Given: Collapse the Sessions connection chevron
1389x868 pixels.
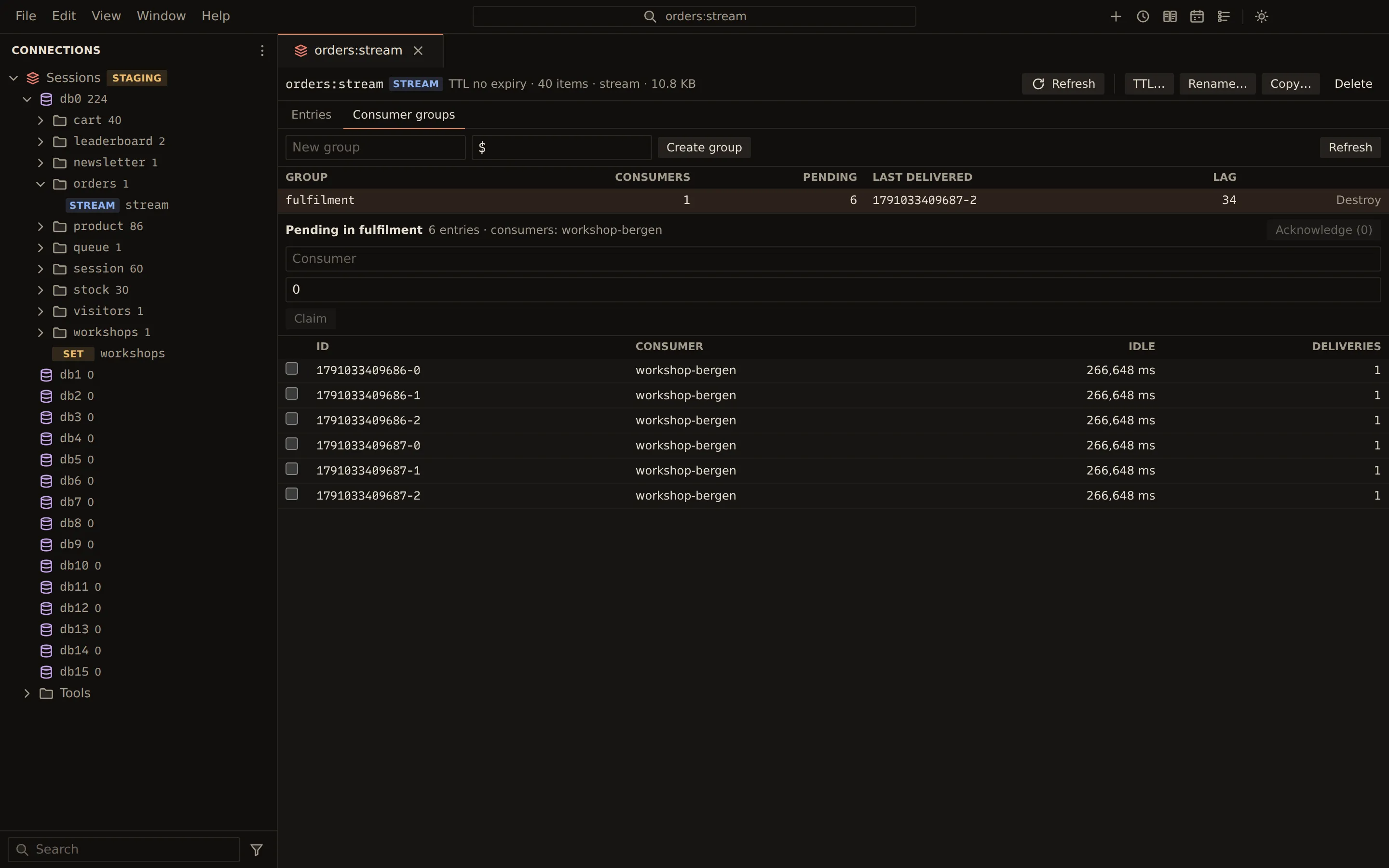Looking at the screenshot, I should [14, 78].
